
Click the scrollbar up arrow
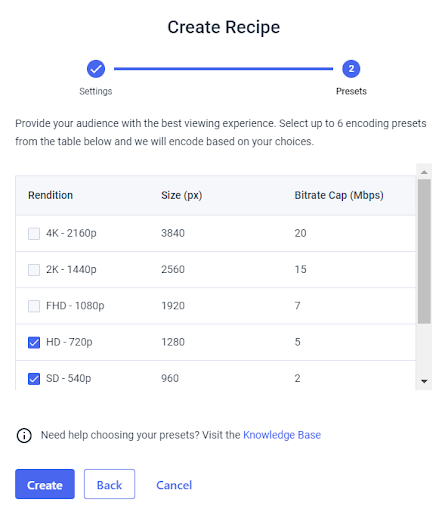click(x=424, y=172)
